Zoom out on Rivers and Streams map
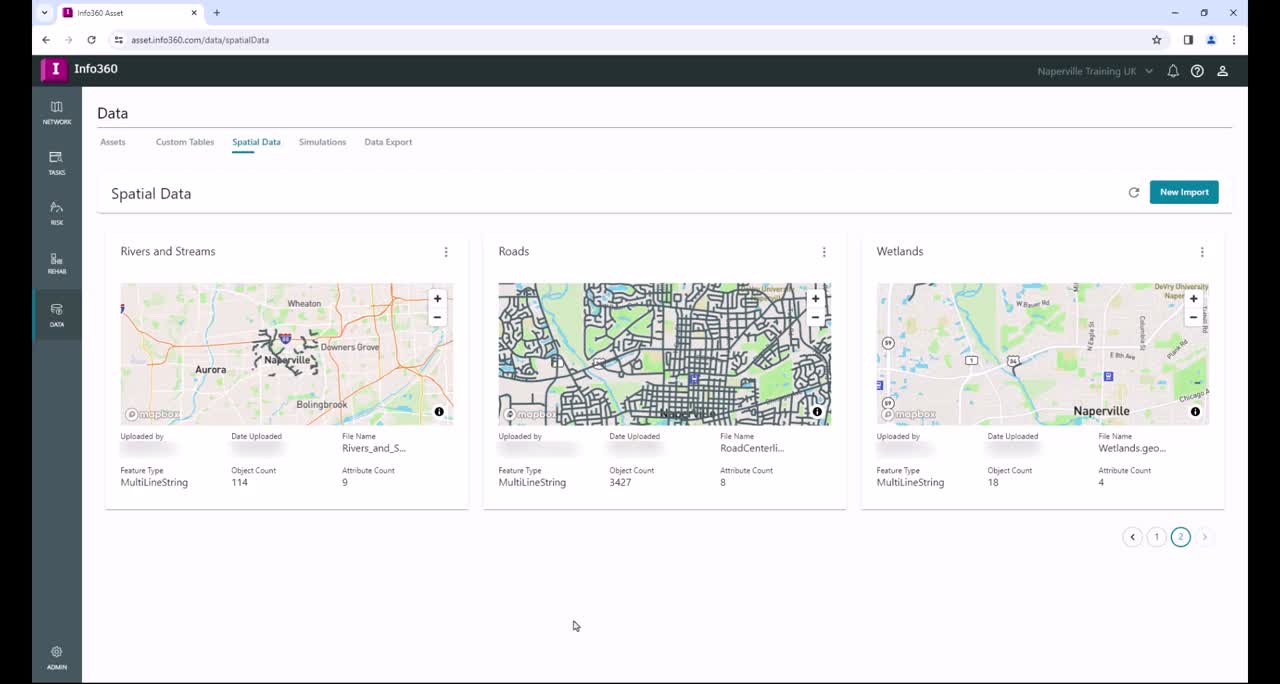The image size is (1280, 684). pyautogui.click(x=437, y=317)
